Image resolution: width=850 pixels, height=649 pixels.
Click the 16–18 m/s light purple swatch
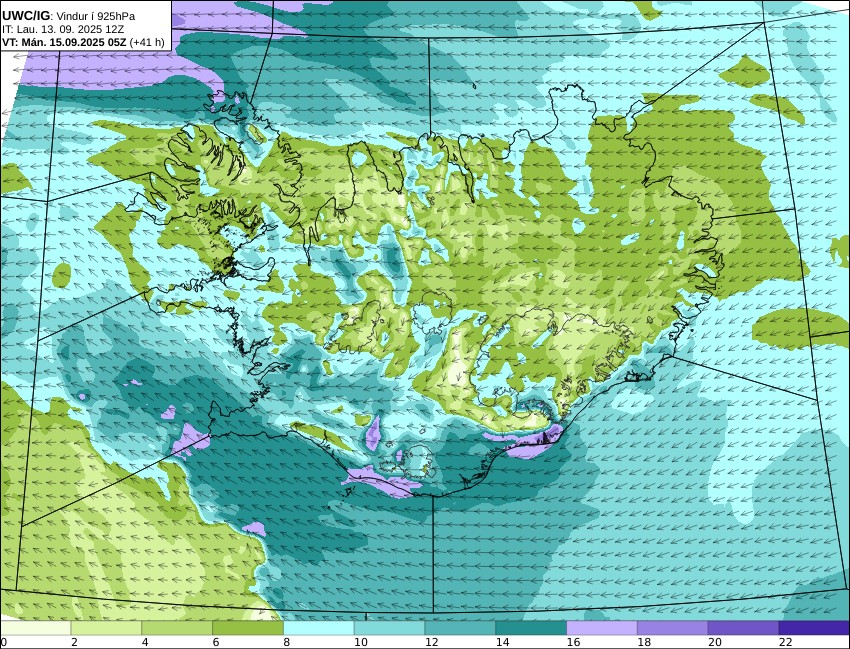coord(602,628)
